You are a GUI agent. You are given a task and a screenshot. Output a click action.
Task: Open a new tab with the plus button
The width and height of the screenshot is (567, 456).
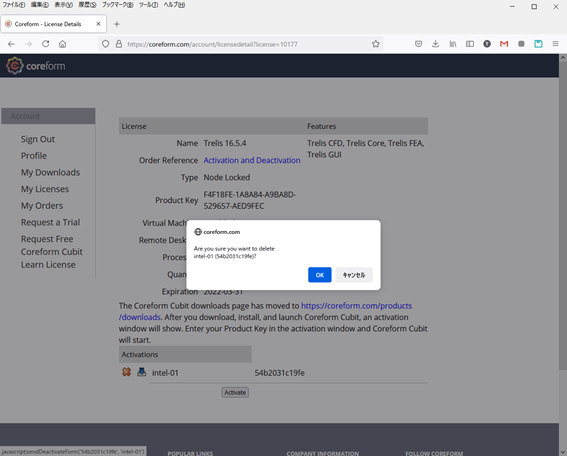(116, 24)
